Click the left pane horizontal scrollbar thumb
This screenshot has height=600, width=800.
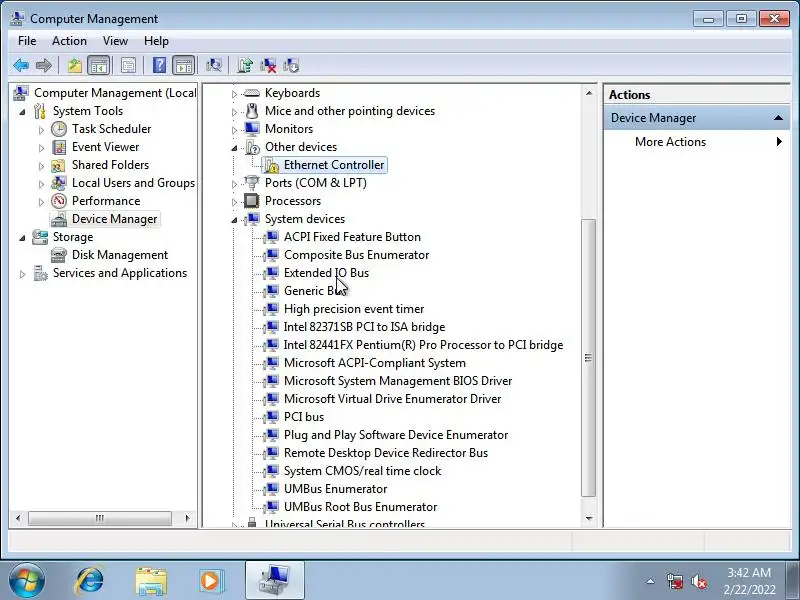99,518
